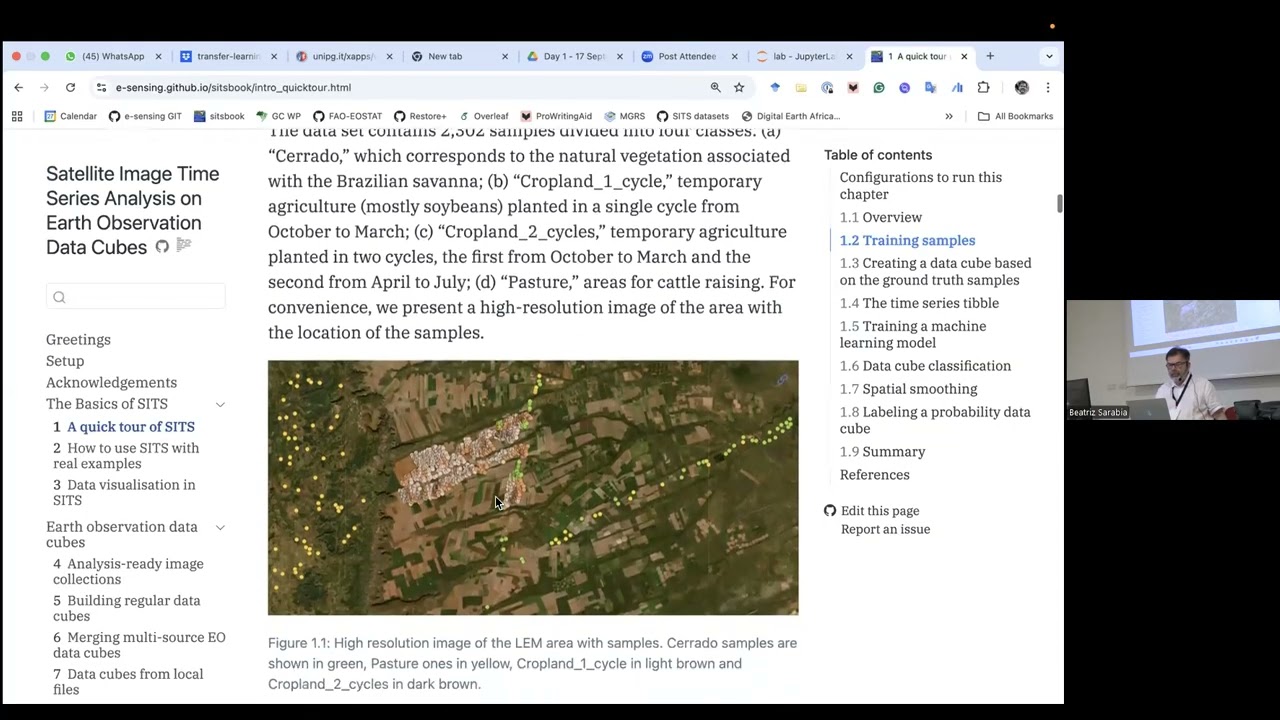Collapse The Basics of SITS section
The width and height of the screenshot is (1280, 720).
pos(220,404)
